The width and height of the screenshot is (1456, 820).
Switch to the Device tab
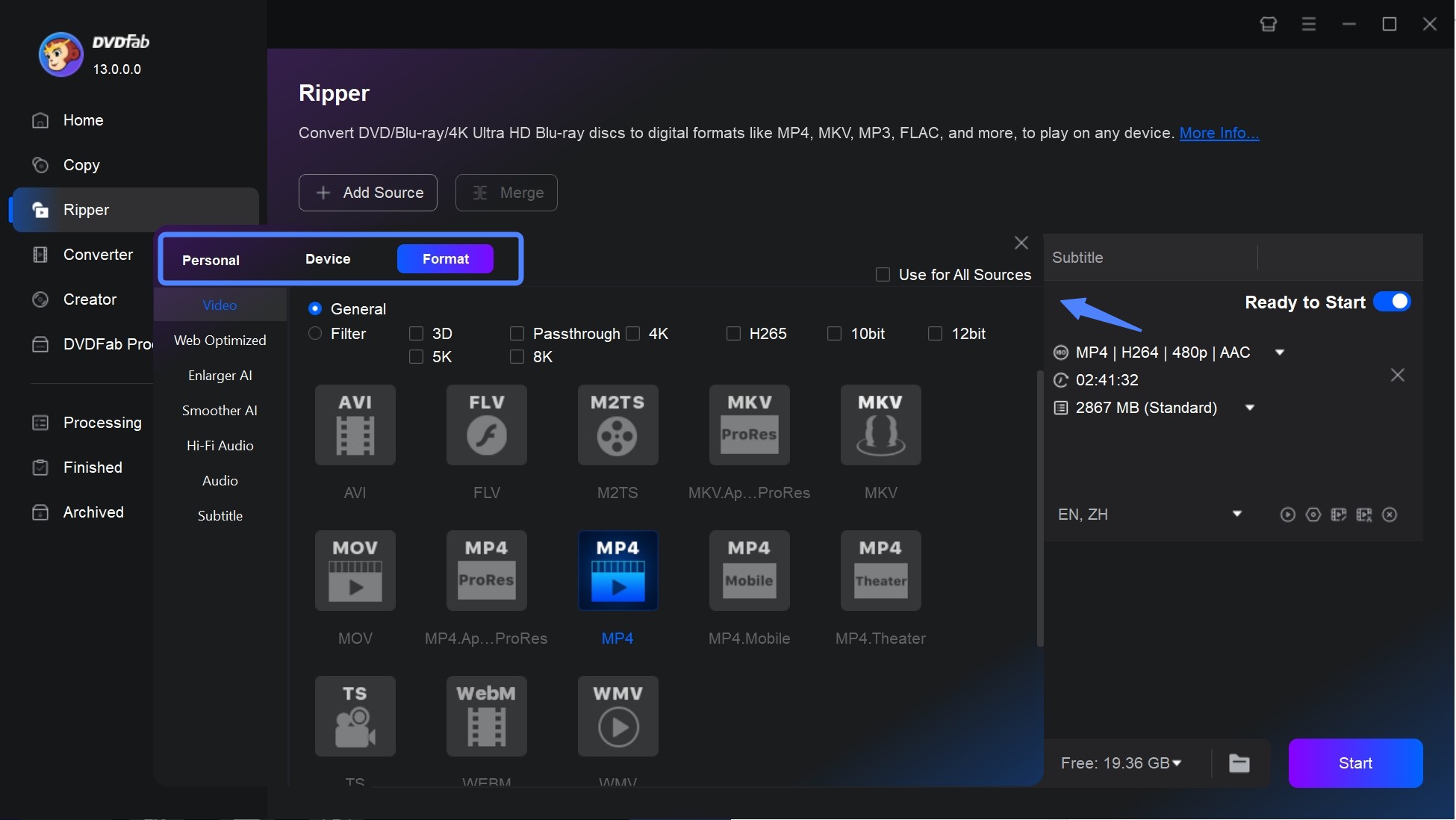pos(328,258)
